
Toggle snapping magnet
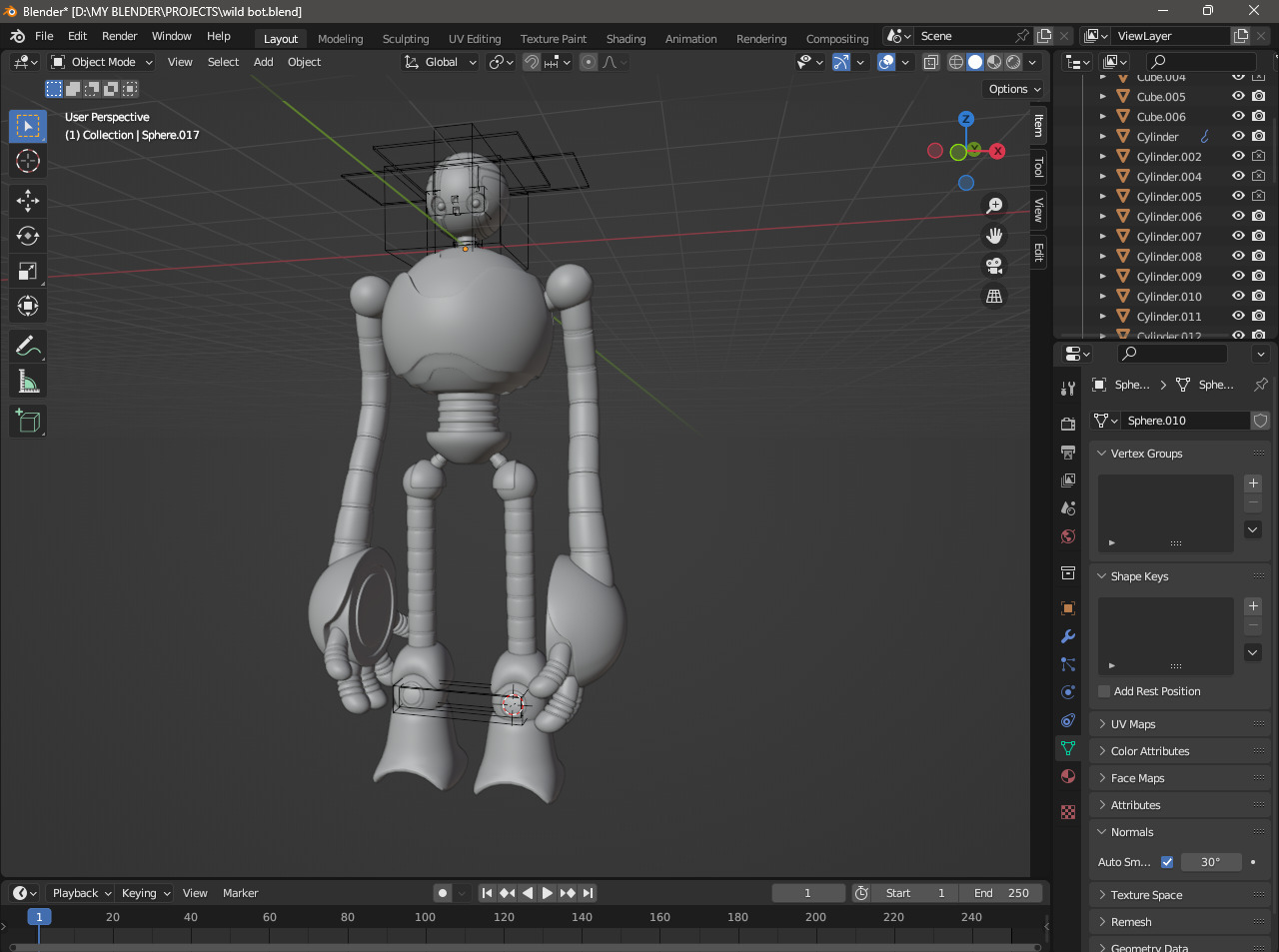pos(532,62)
